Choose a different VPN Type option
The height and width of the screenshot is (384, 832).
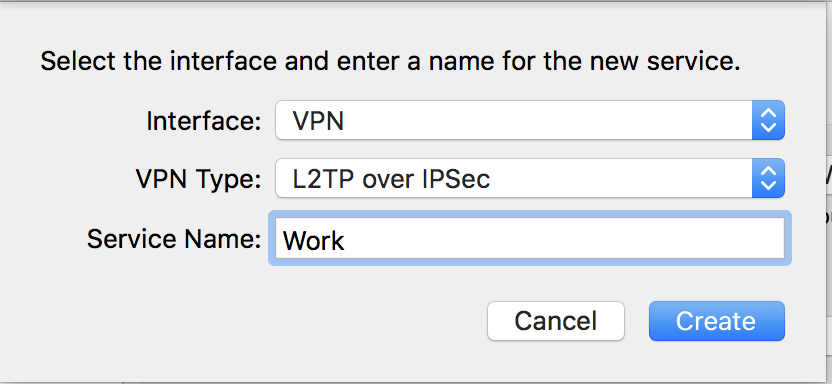point(530,178)
